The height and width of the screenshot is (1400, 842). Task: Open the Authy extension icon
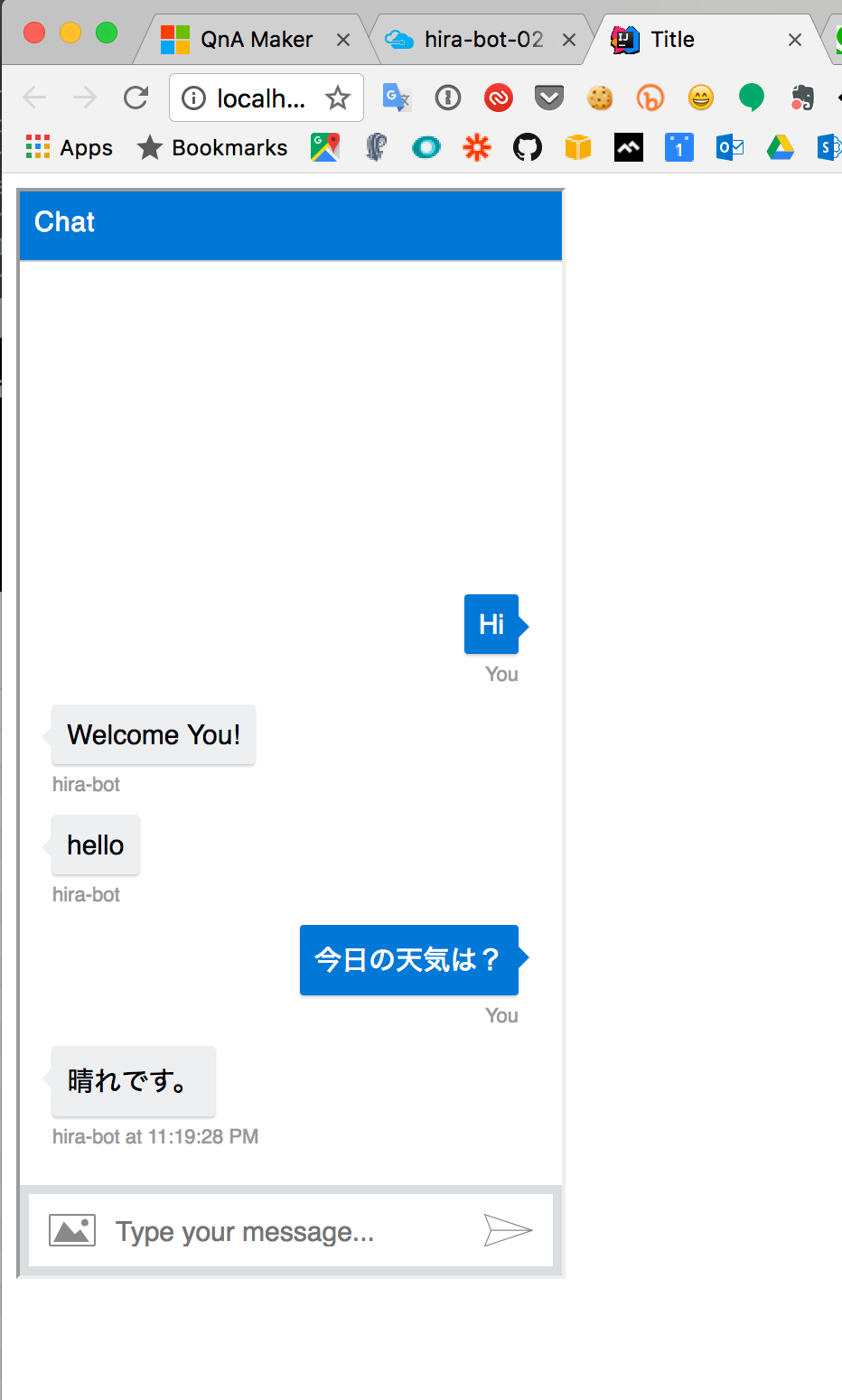(x=499, y=98)
